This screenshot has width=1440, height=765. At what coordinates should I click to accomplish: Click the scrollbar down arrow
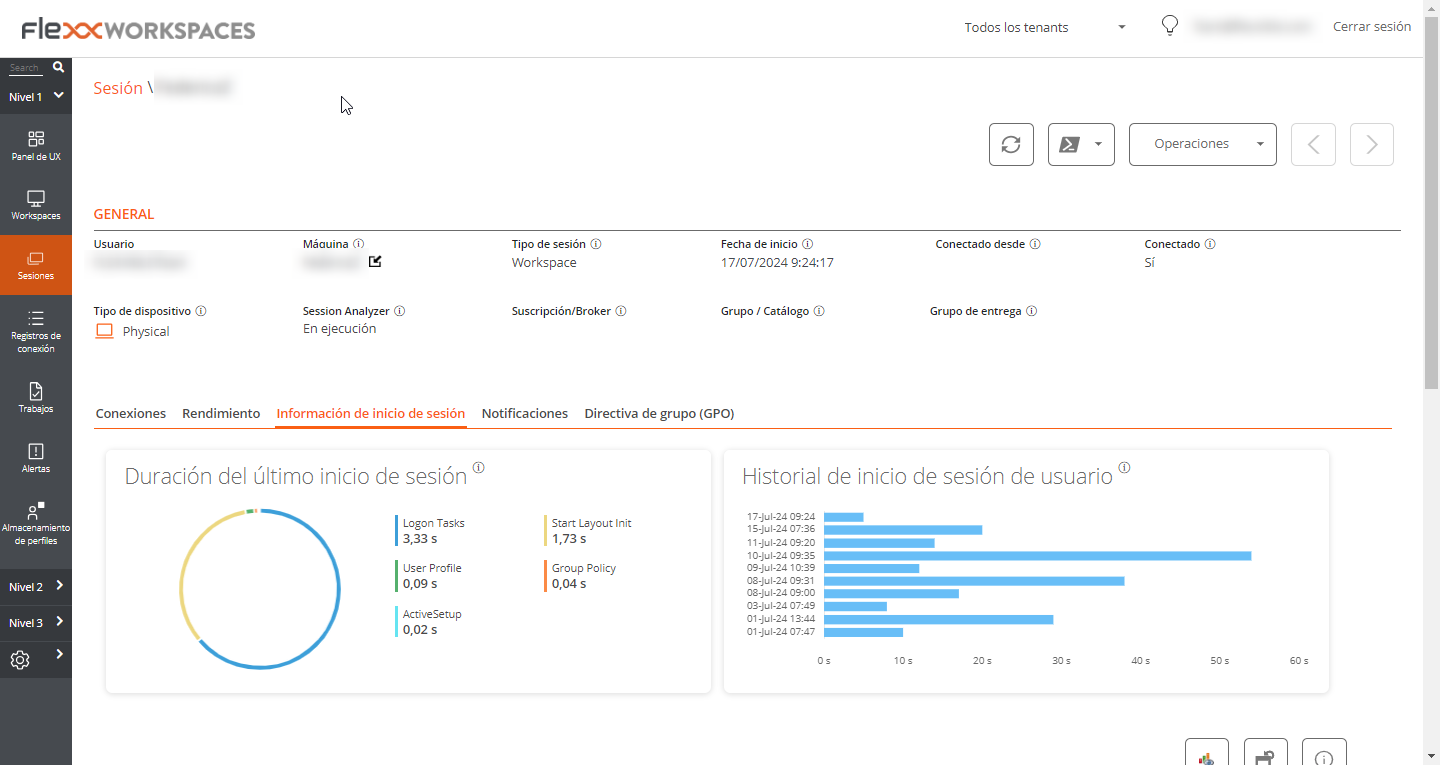[1431, 756]
